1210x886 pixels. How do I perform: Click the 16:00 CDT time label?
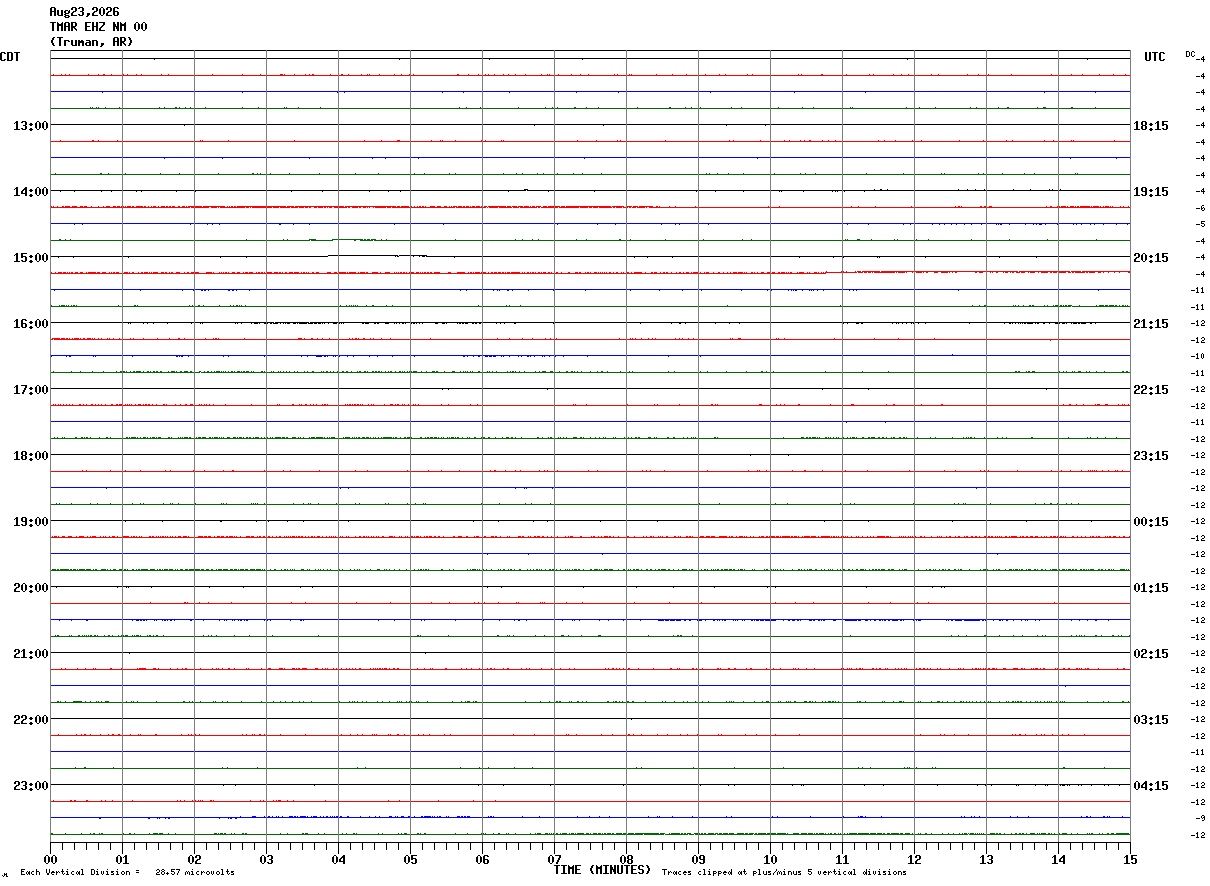point(30,323)
